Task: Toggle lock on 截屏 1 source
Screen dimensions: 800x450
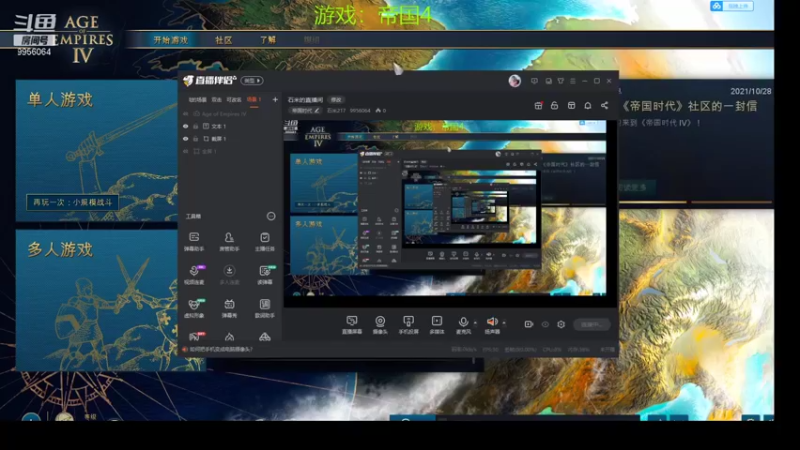Action: (x=195, y=138)
